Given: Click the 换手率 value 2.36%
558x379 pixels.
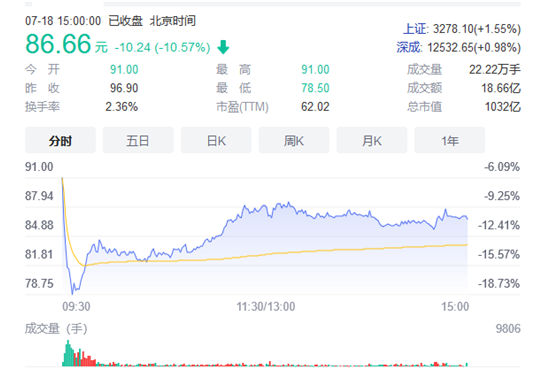Looking at the screenshot, I should click(121, 106).
